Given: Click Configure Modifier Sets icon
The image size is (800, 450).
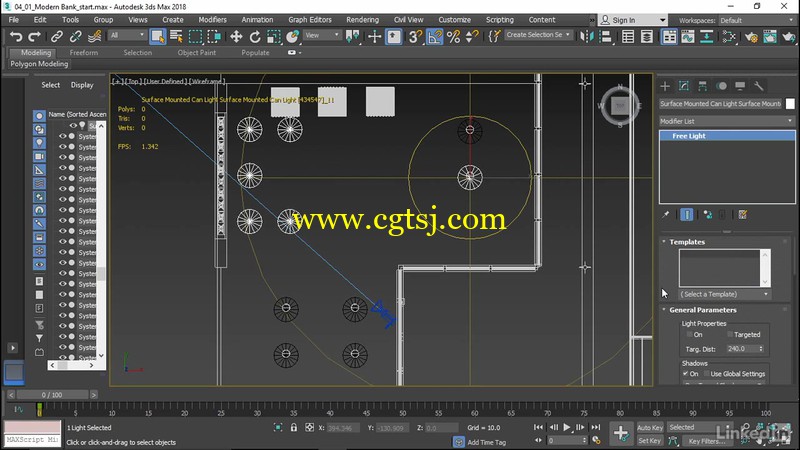Looking at the screenshot, I should (x=743, y=215).
